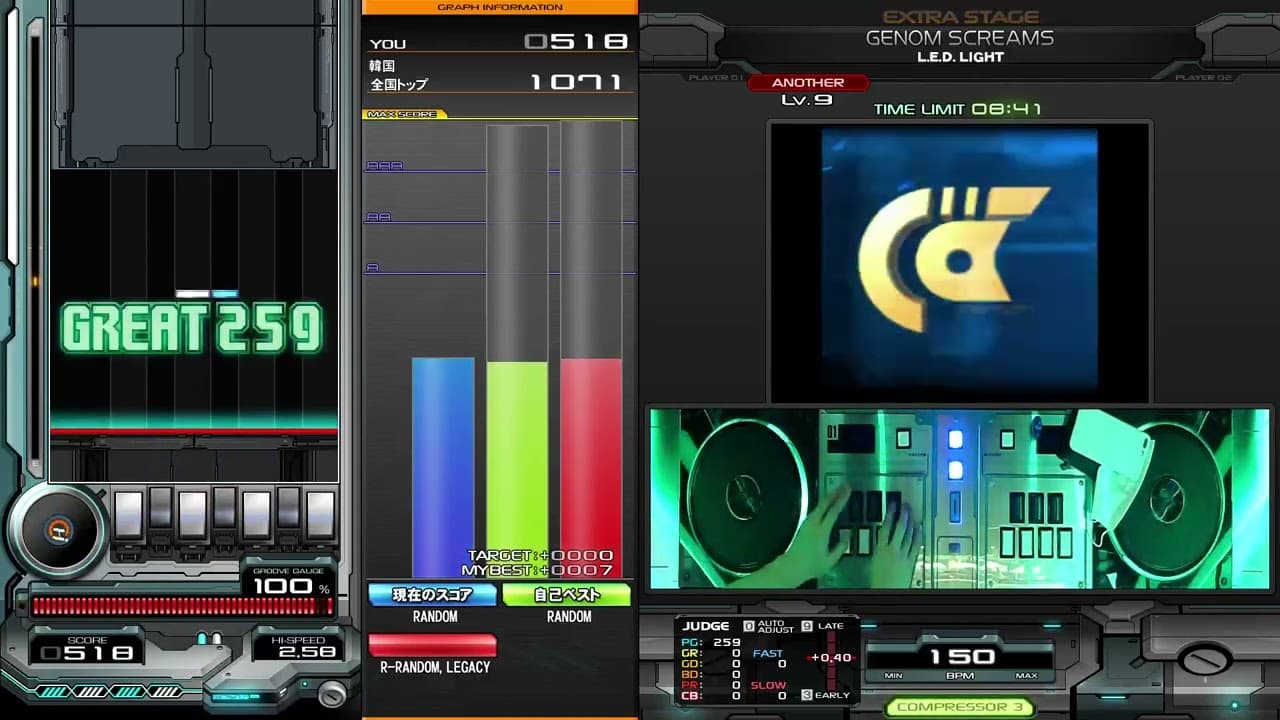This screenshot has height=720, width=1280.
Task: Click the GROOVE GAUGE 100% readout
Action: [291, 582]
